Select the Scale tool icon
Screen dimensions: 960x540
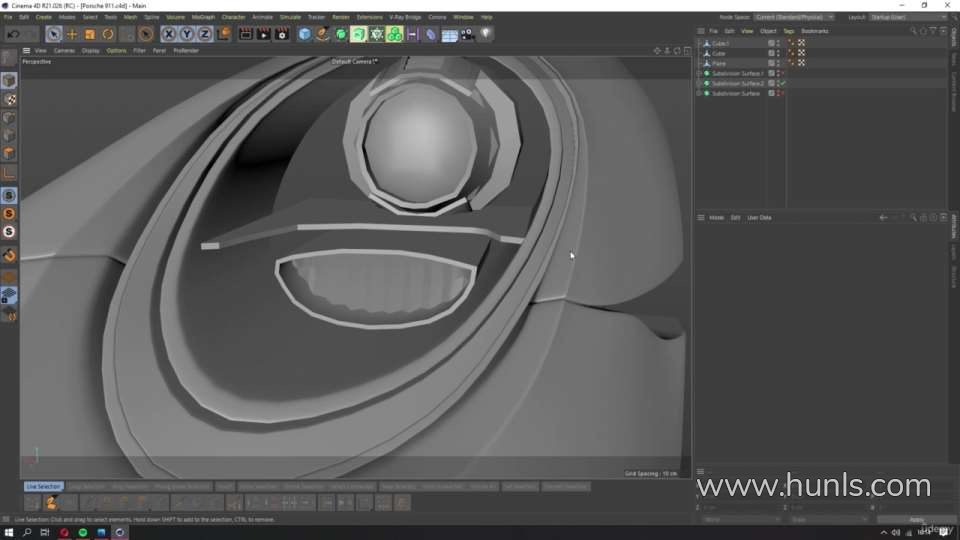point(90,34)
